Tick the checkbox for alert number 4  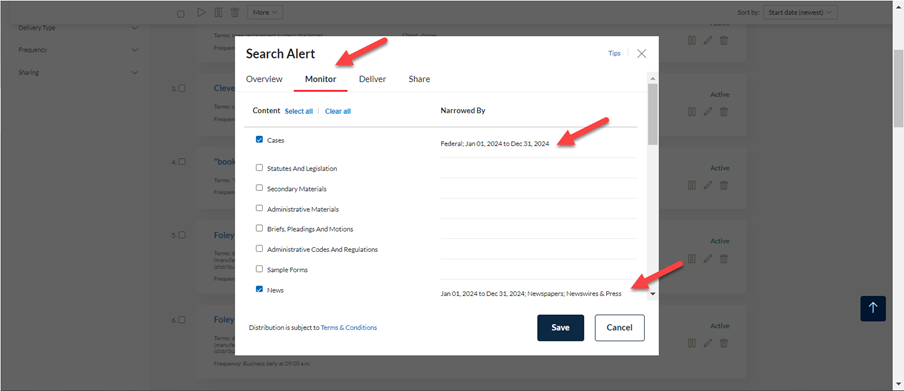click(182, 162)
